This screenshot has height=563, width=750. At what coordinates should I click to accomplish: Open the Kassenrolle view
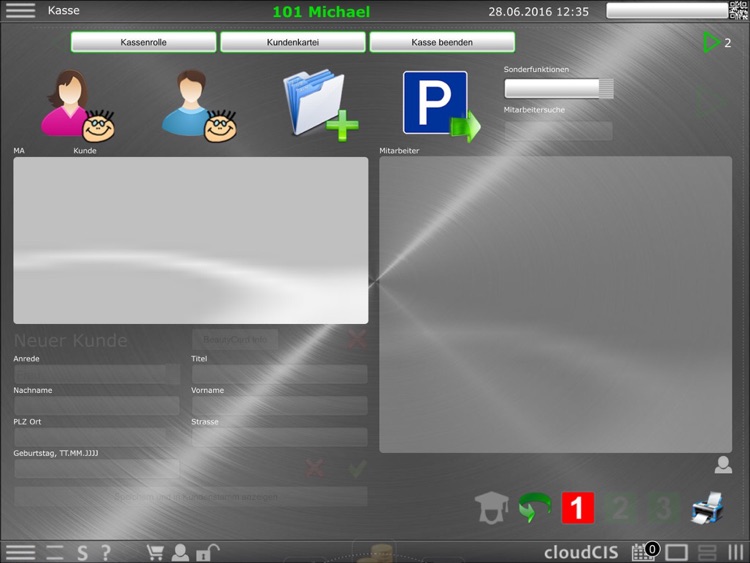click(143, 42)
